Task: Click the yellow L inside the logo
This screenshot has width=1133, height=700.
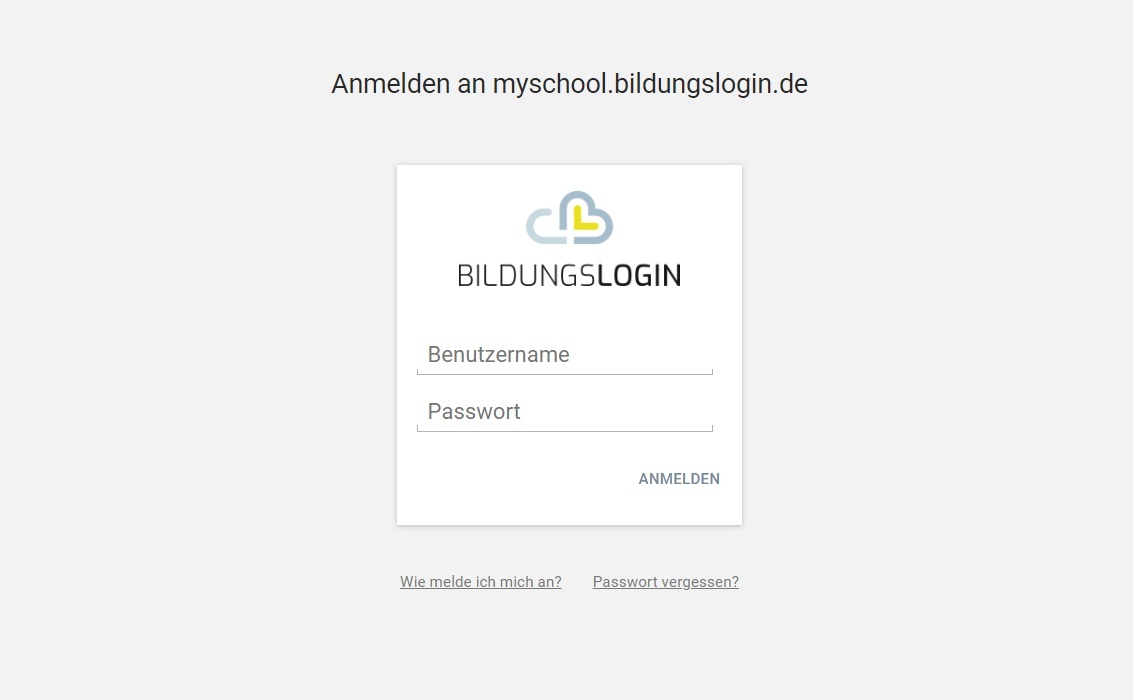Action: [x=585, y=219]
